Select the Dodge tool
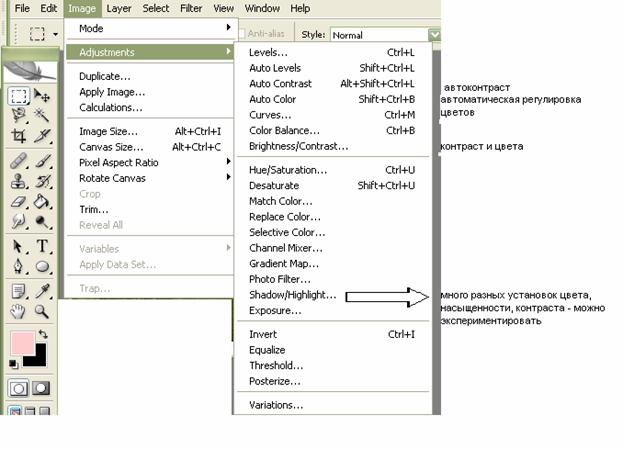Screen dimensions: 623x449 tap(42, 221)
